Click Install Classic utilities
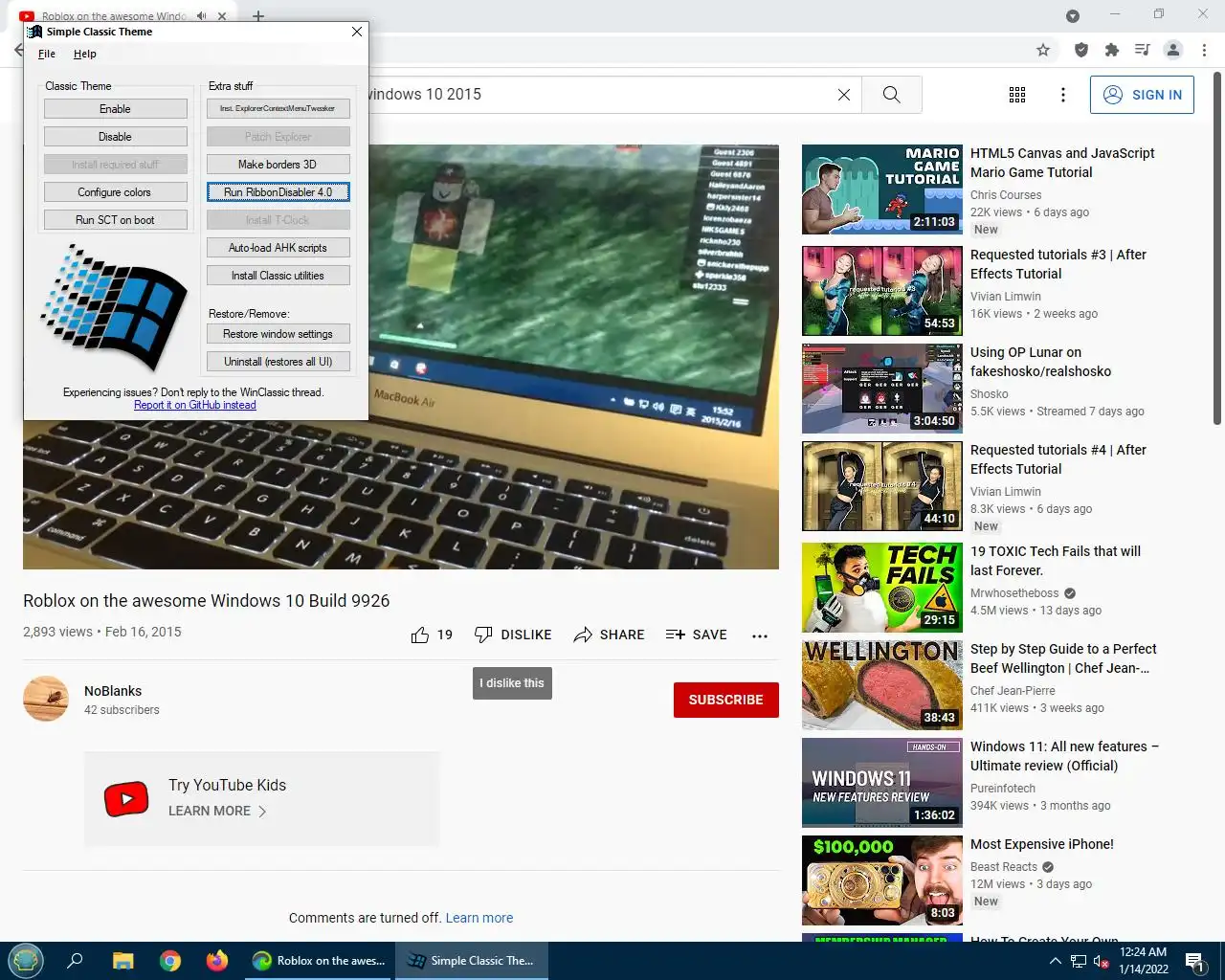The image size is (1225, 980). 278,276
